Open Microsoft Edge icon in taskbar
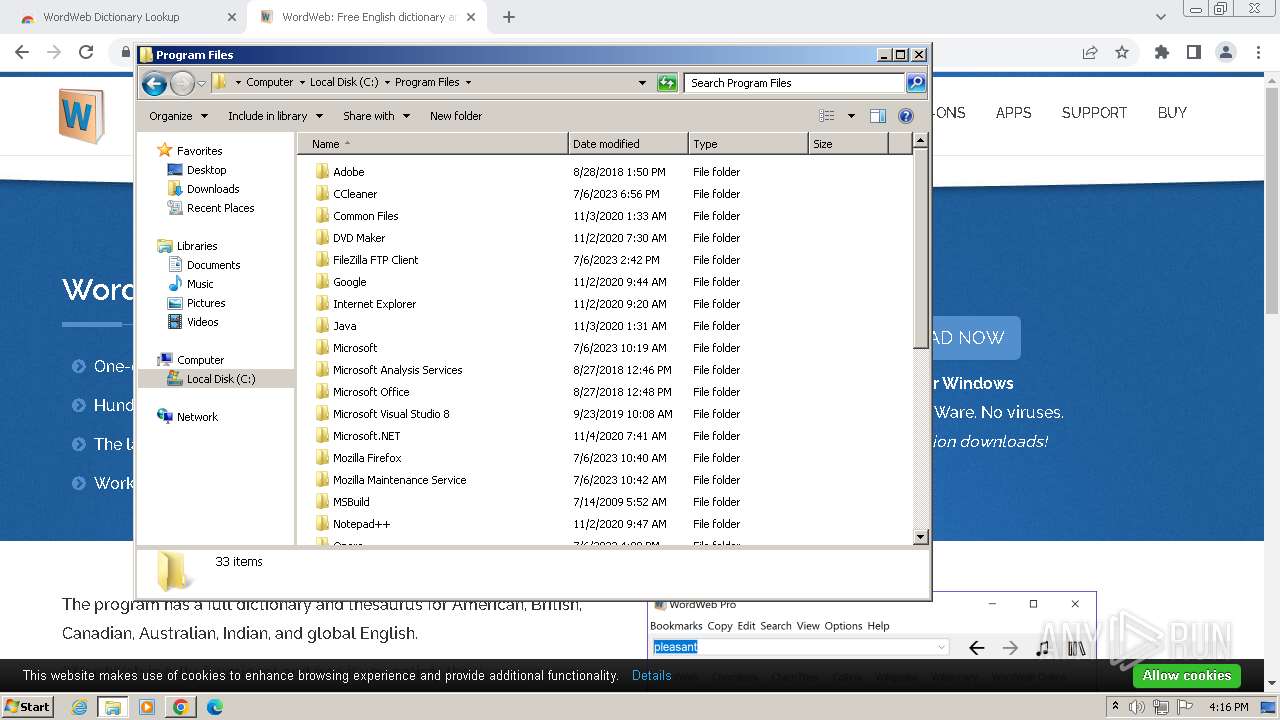Viewport: 1280px width, 720px height. (x=214, y=707)
